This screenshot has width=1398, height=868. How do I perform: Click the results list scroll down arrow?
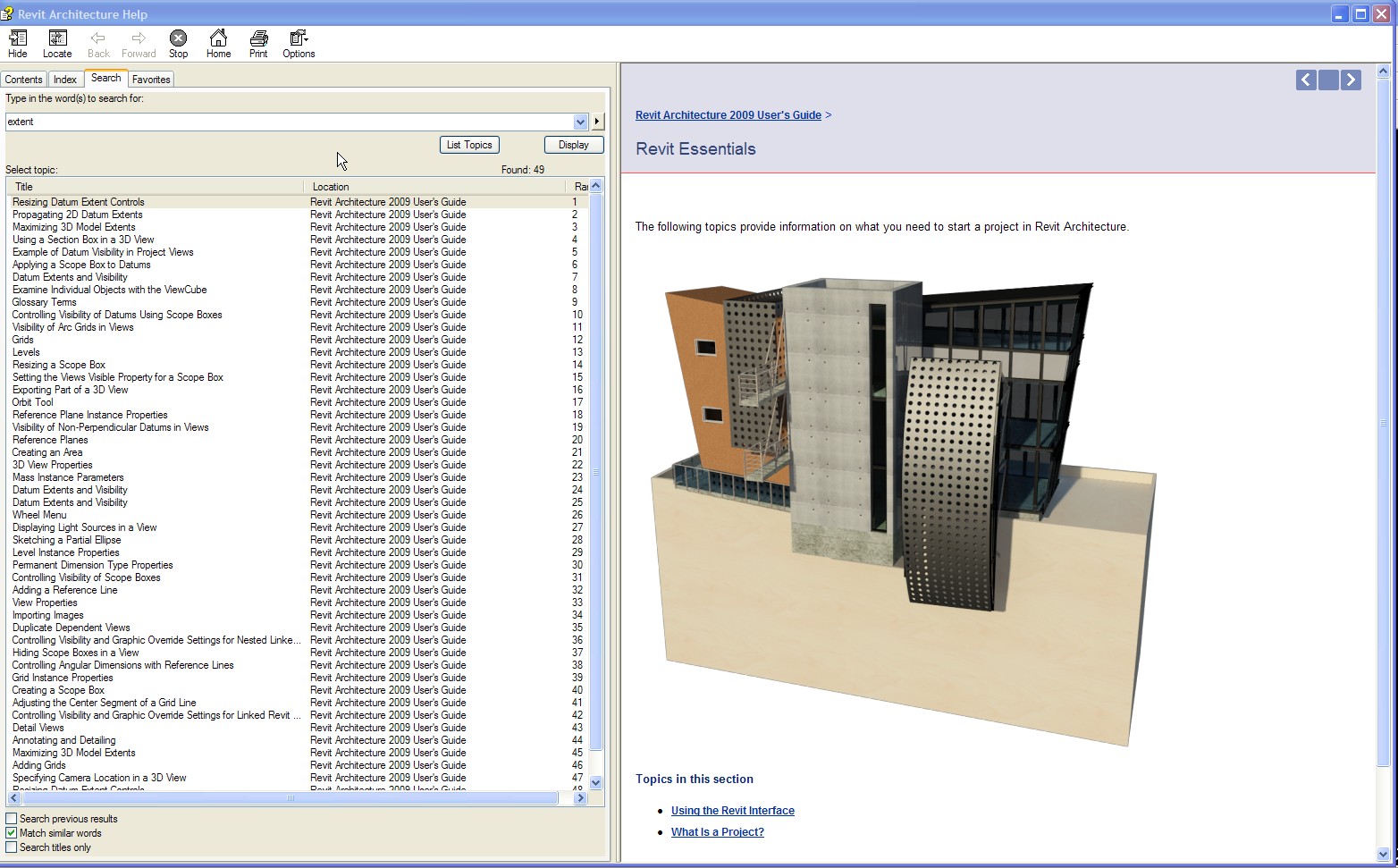coord(596,783)
